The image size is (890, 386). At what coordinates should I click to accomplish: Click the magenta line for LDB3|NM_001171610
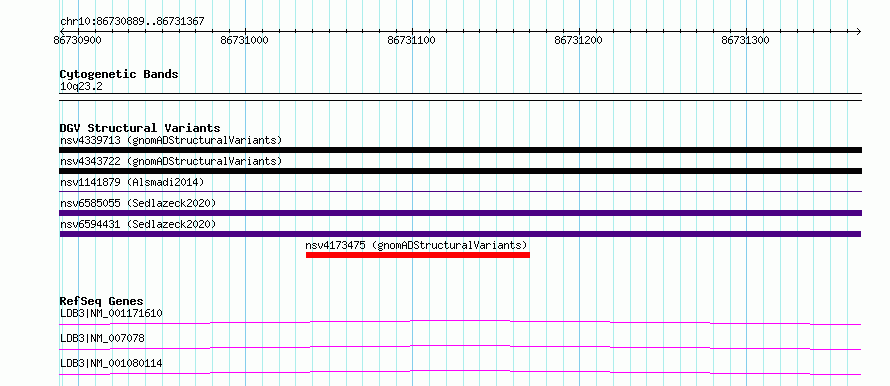point(460,322)
